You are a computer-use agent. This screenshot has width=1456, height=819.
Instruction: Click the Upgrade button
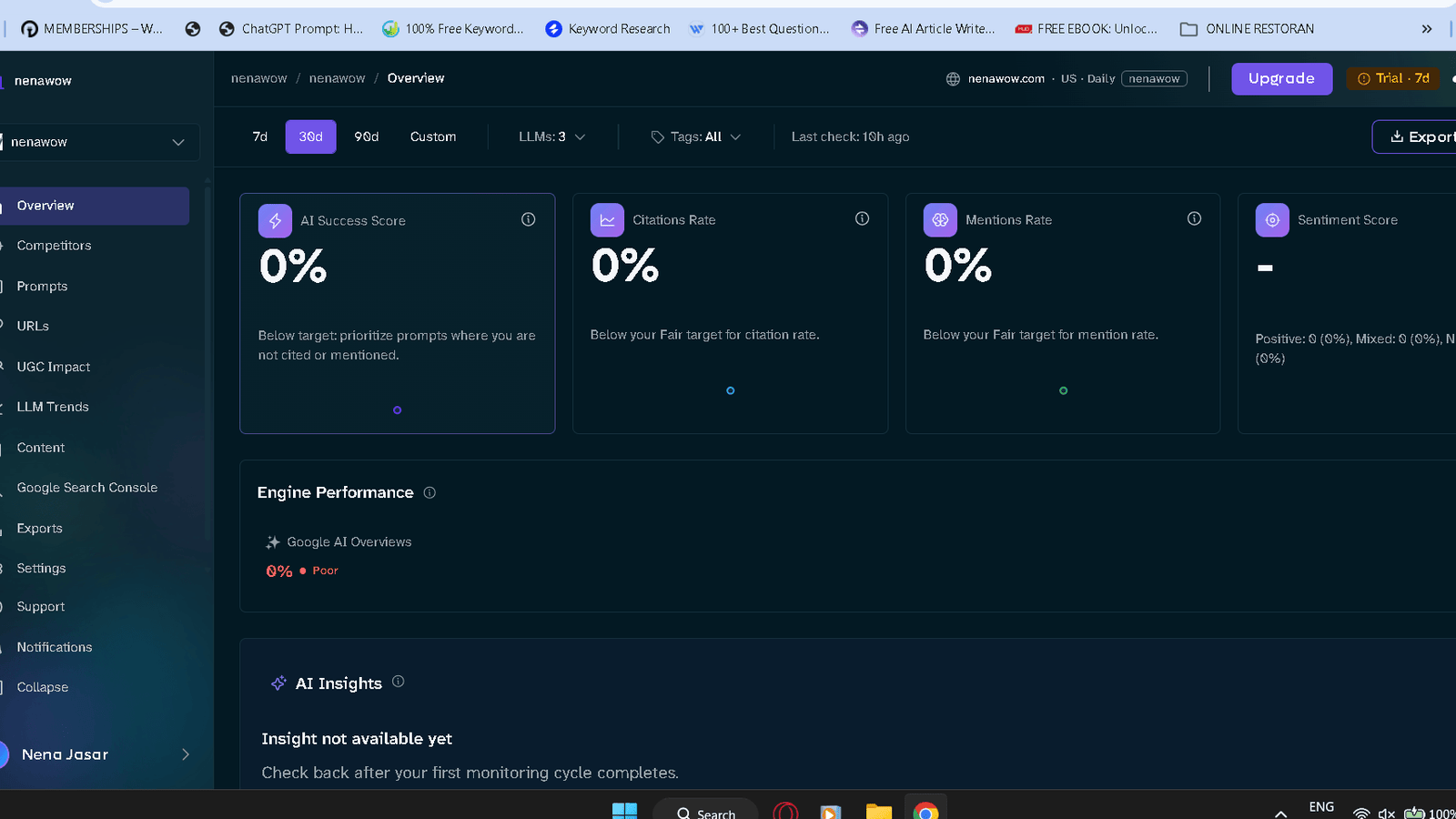click(x=1281, y=79)
